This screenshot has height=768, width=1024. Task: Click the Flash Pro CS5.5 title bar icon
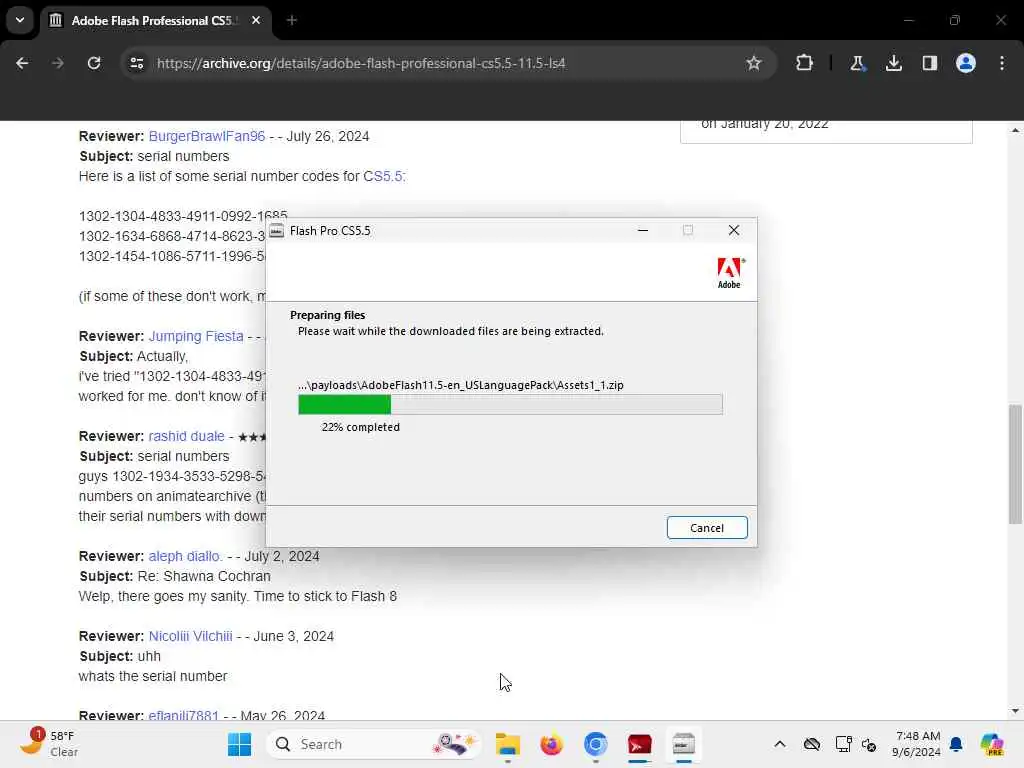click(x=277, y=231)
